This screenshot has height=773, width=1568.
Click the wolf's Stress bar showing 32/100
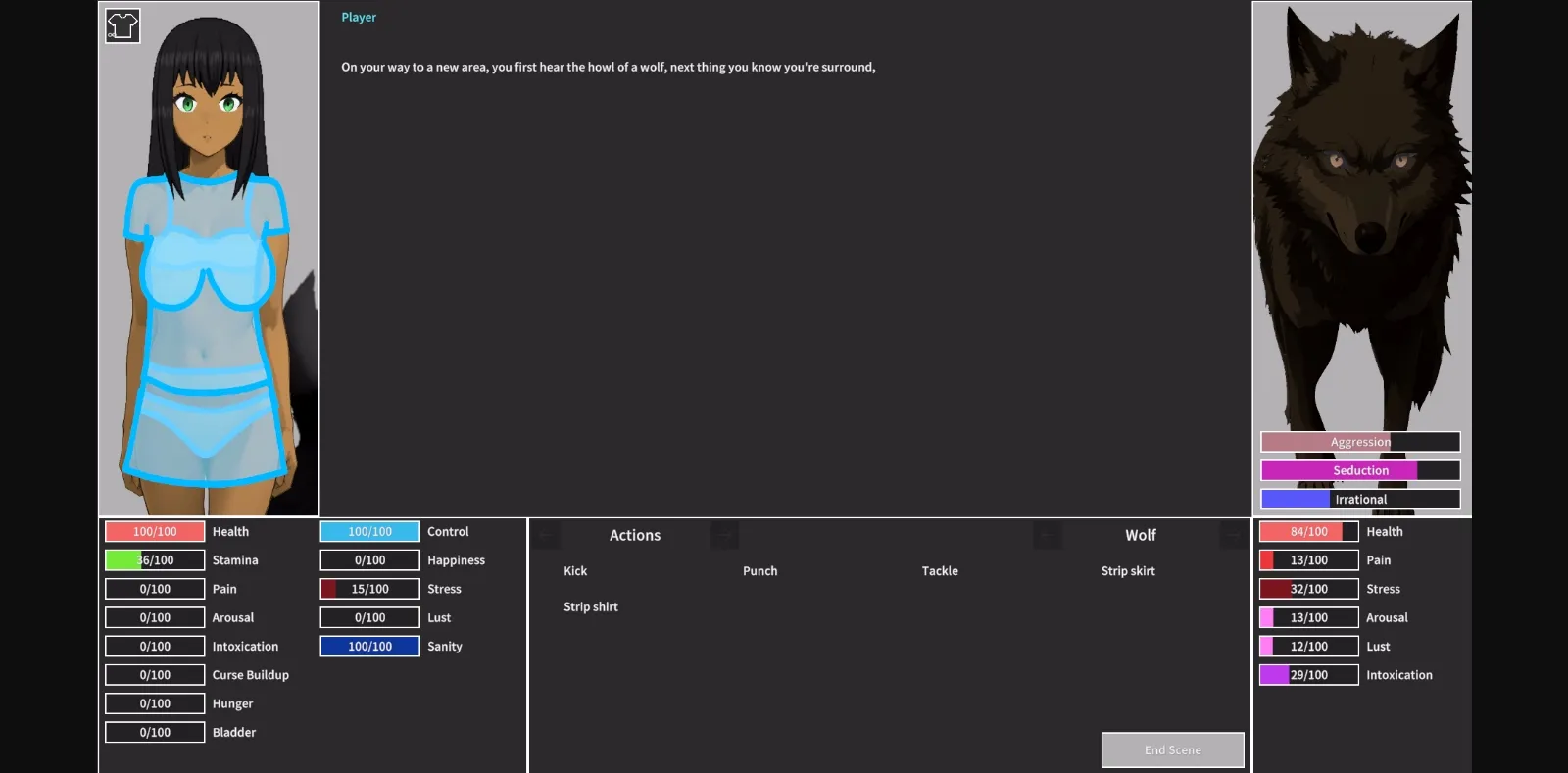(x=1308, y=589)
